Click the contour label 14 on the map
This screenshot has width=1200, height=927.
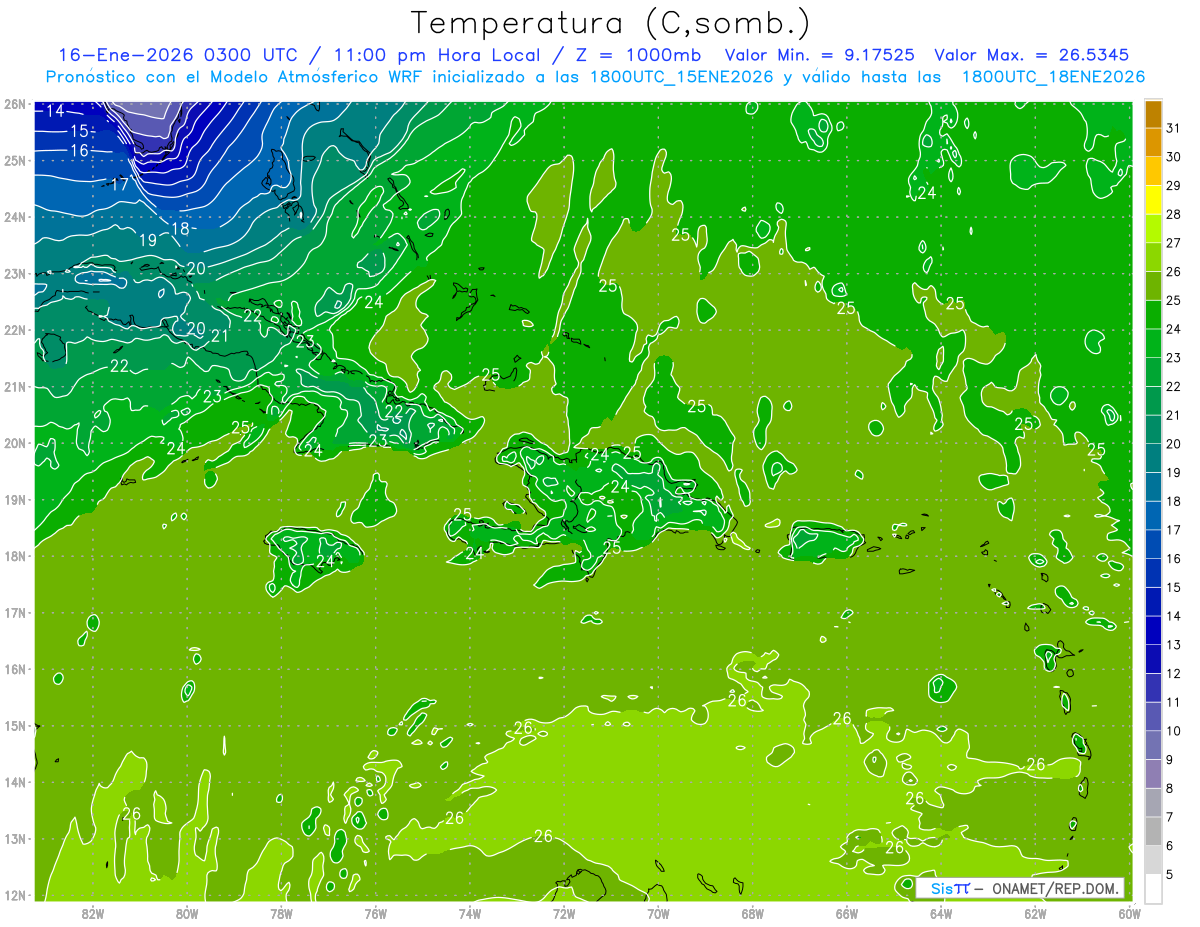pyautogui.click(x=55, y=110)
